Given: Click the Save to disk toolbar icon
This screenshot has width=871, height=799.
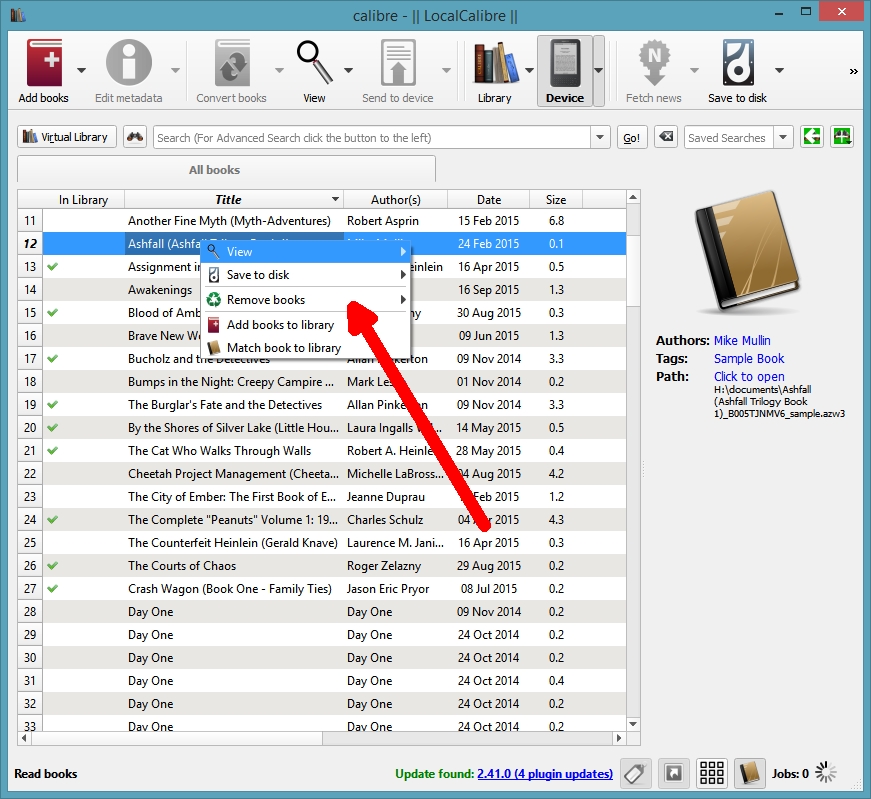Looking at the screenshot, I should (x=738, y=63).
